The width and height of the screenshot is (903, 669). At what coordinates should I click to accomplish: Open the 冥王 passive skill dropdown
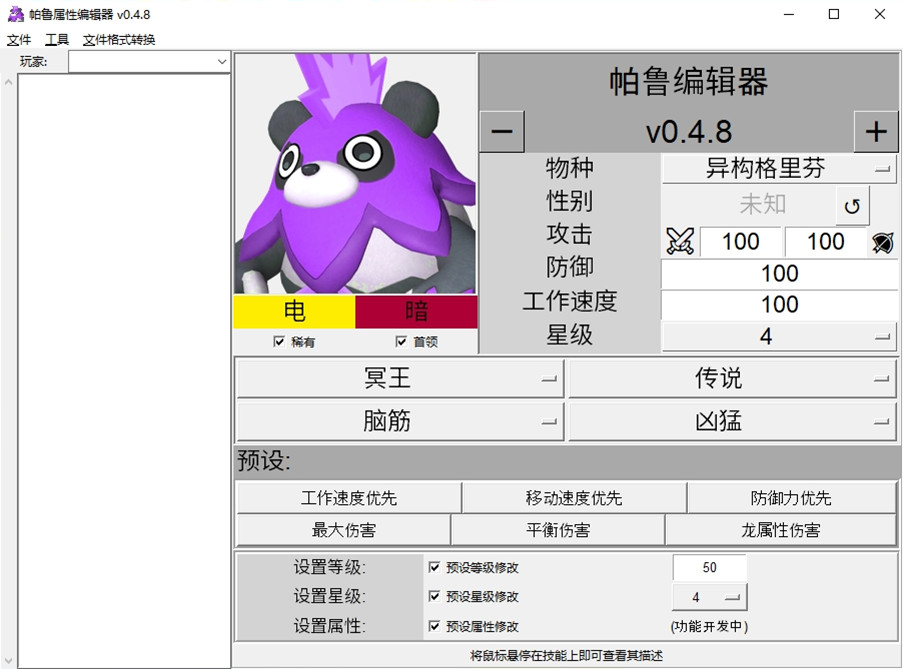[x=400, y=378]
